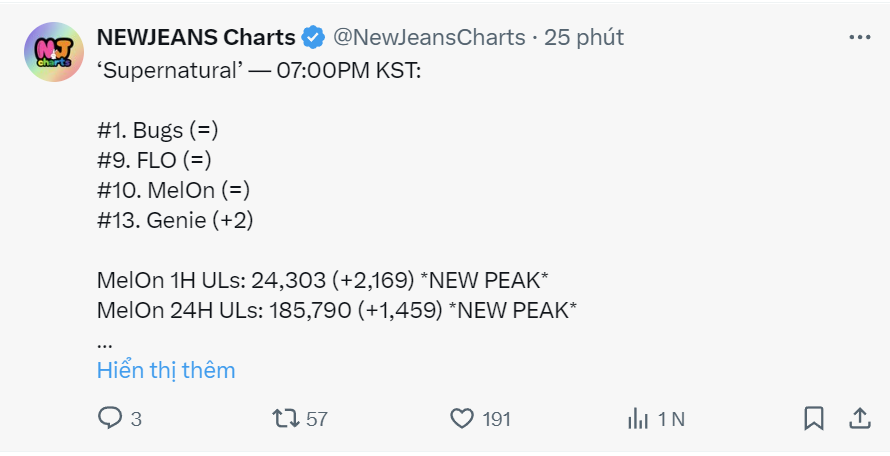Click the blue verified badge

pyautogui.click(x=313, y=38)
